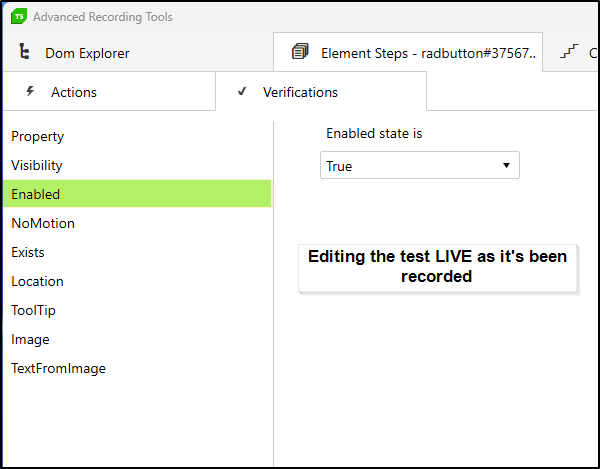600x469 pixels.
Task: Select TextFromImage verification
Action: pyautogui.click(x=58, y=368)
